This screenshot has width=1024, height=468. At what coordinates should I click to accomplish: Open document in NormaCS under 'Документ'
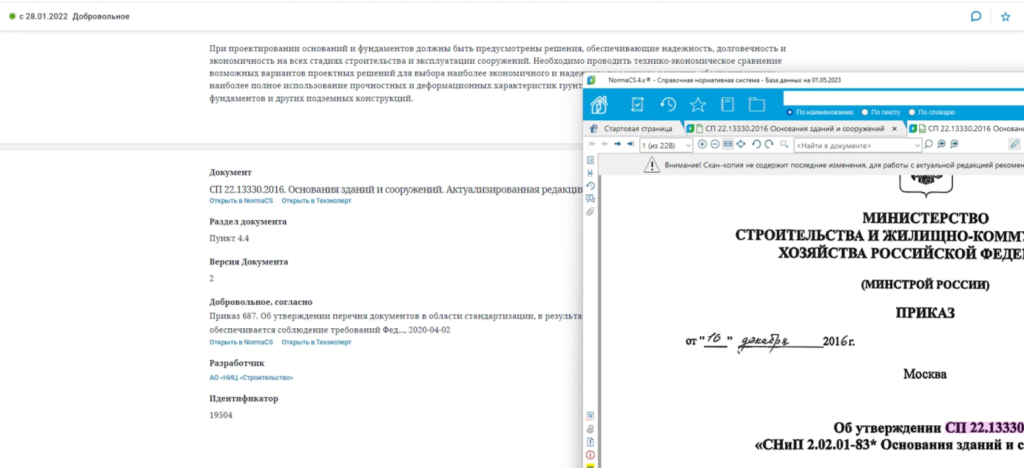pyautogui.click(x=240, y=201)
